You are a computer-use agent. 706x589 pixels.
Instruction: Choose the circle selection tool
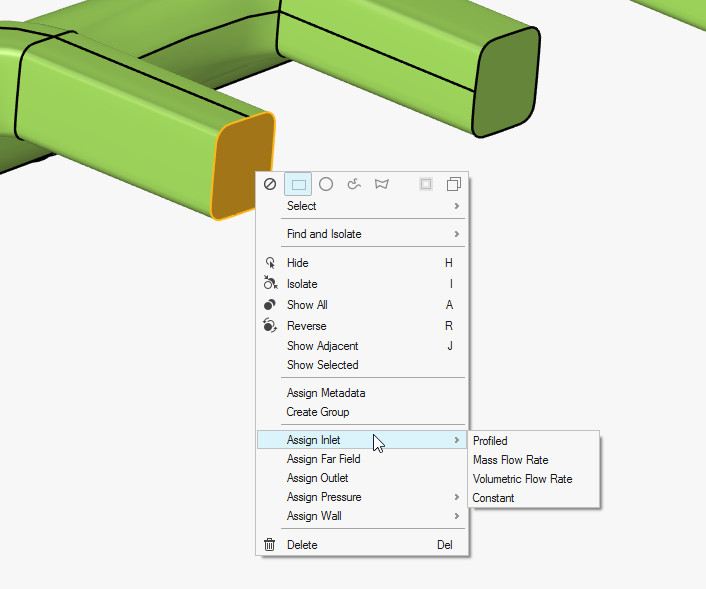[x=326, y=185]
